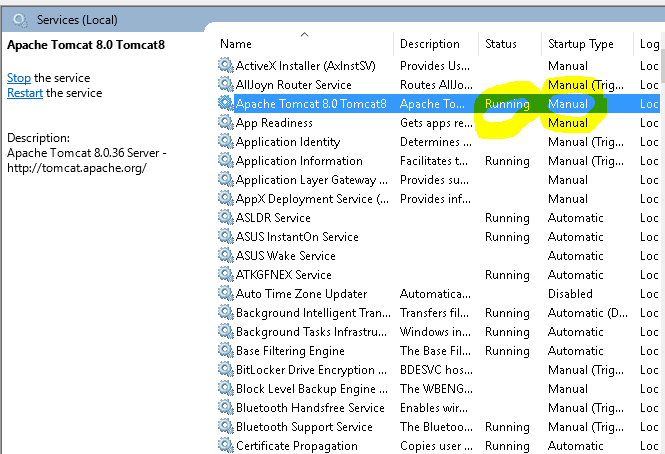Select the Block Level Backup Engine name
The image size is (665, 454).
point(312,389)
